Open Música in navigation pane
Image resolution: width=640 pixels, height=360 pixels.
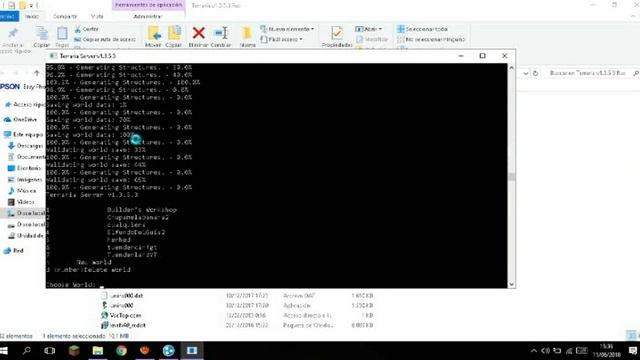point(22,191)
